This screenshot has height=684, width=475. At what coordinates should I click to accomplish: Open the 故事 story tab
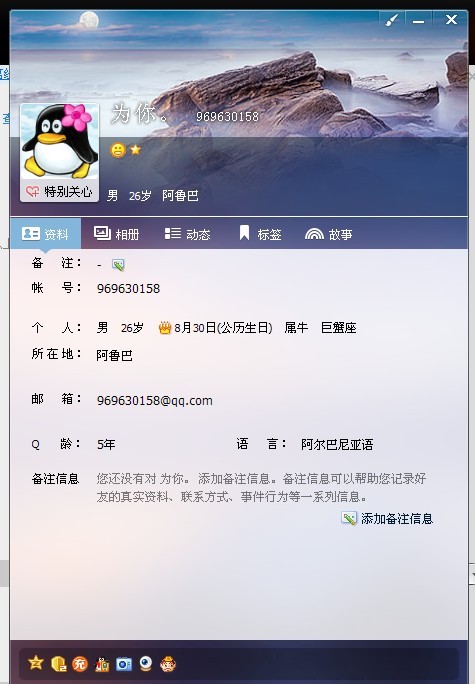[329, 234]
